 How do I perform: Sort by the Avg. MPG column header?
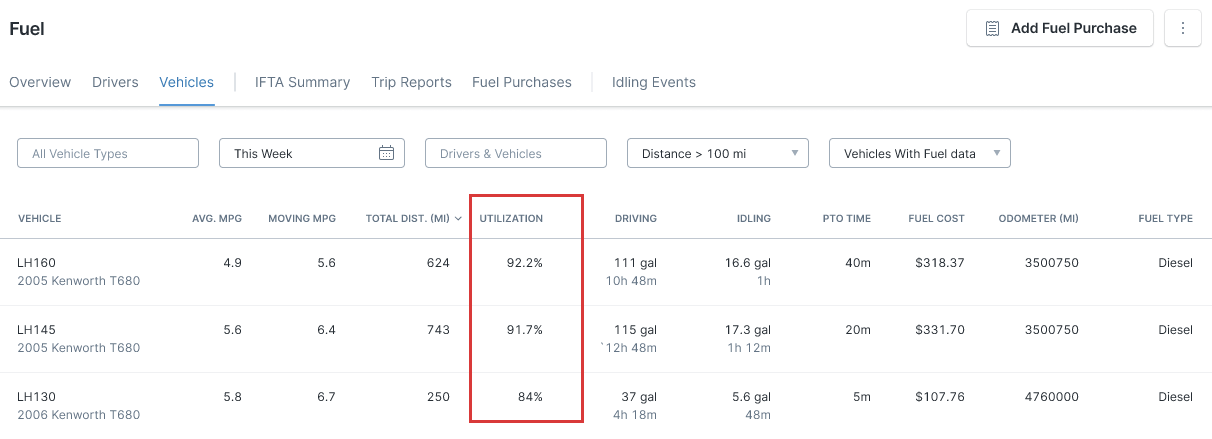(217, 218)
